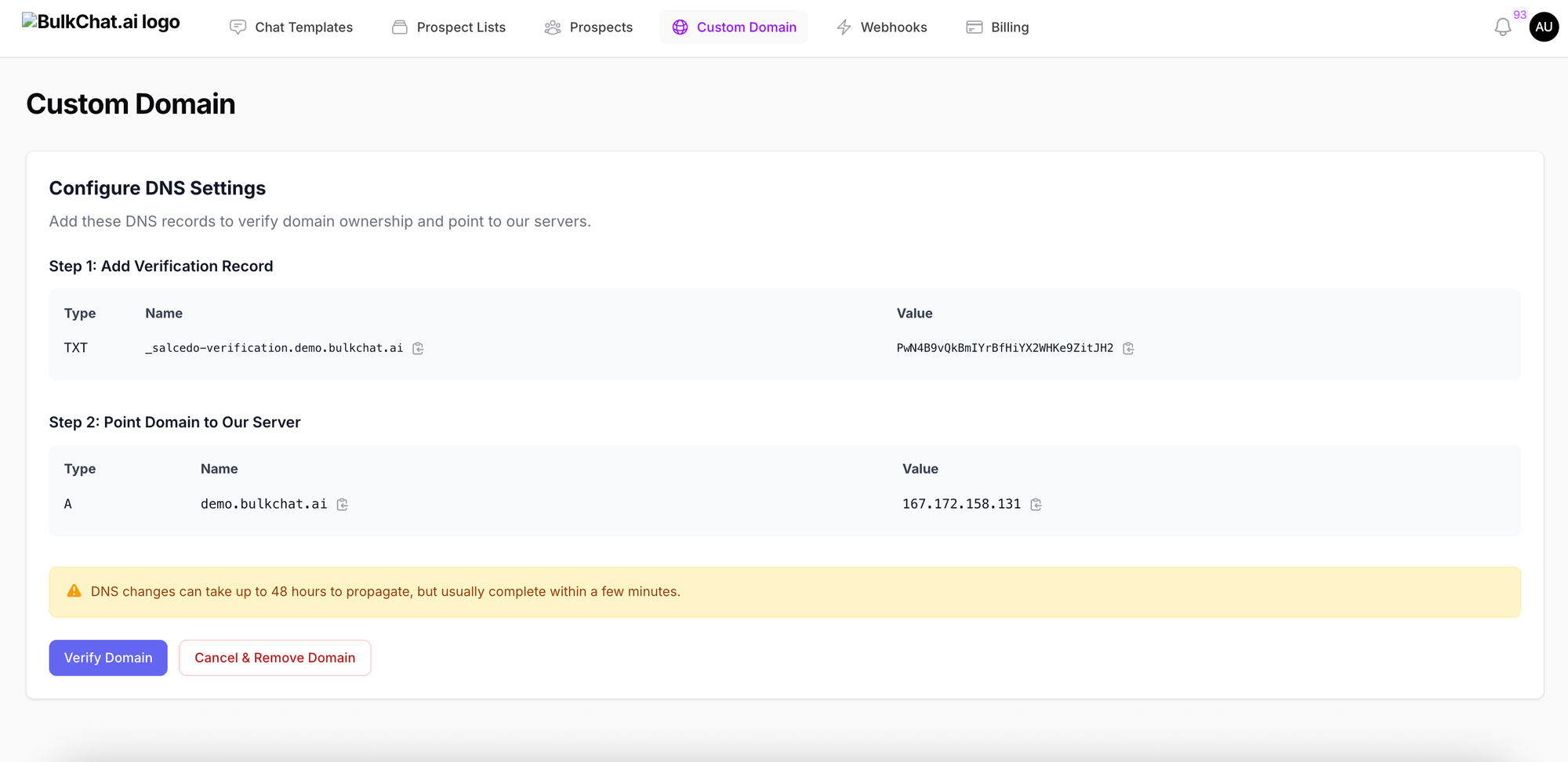The width and height of the screenshot is (1568, 762).
Task: Copy the A record name demo.bulkchat.ai
Action: pyautogui.click(x=343, y=504)
